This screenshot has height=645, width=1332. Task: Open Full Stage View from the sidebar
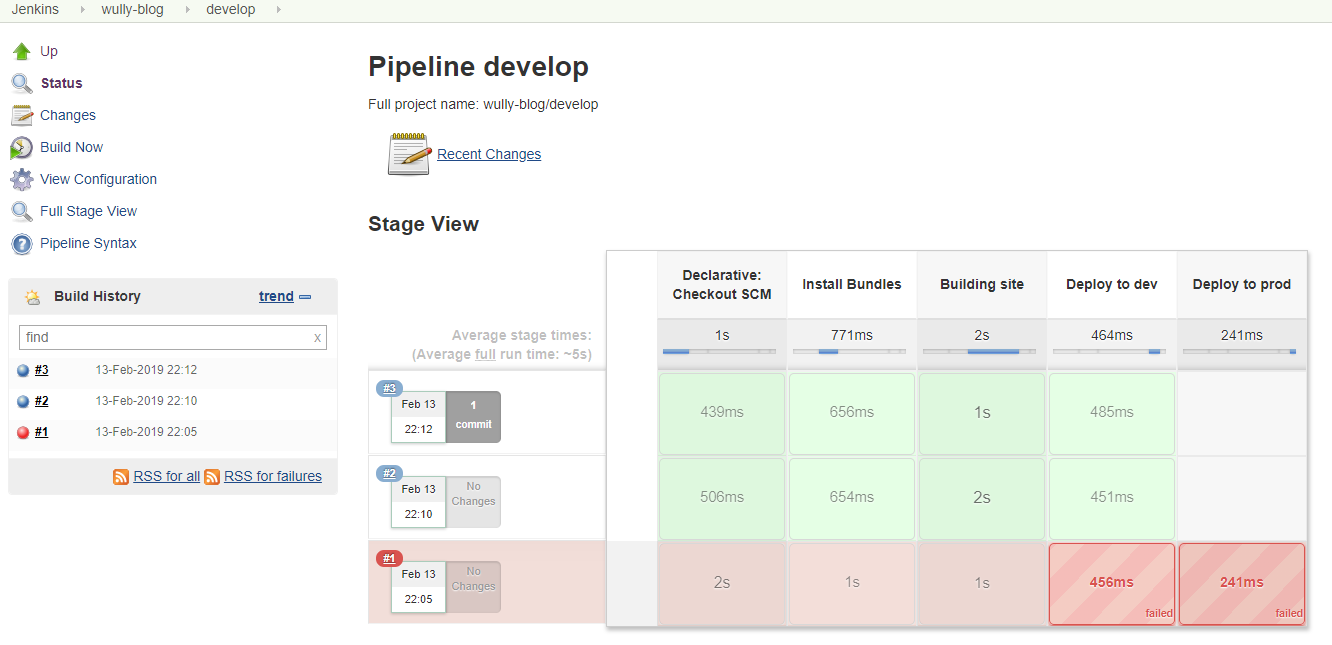(88, 211)
